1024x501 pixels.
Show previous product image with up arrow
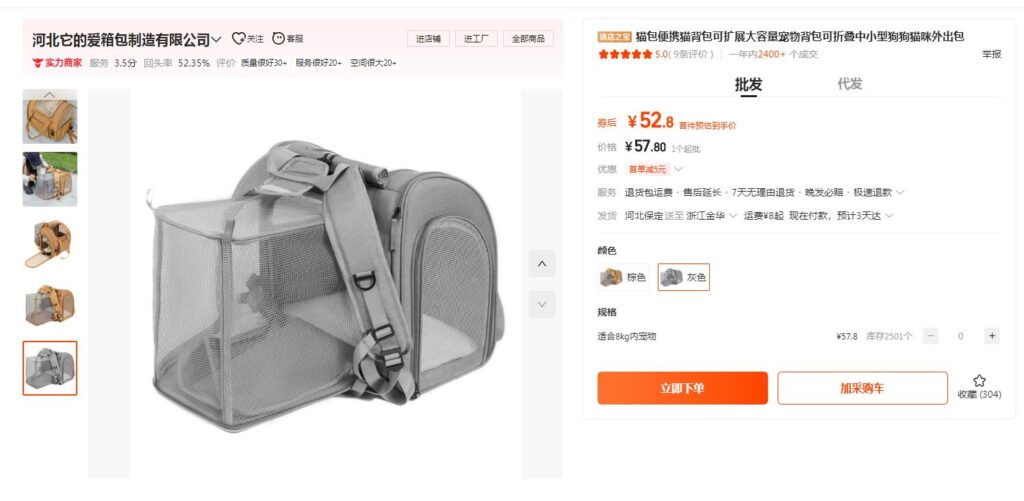click(542, 263)
